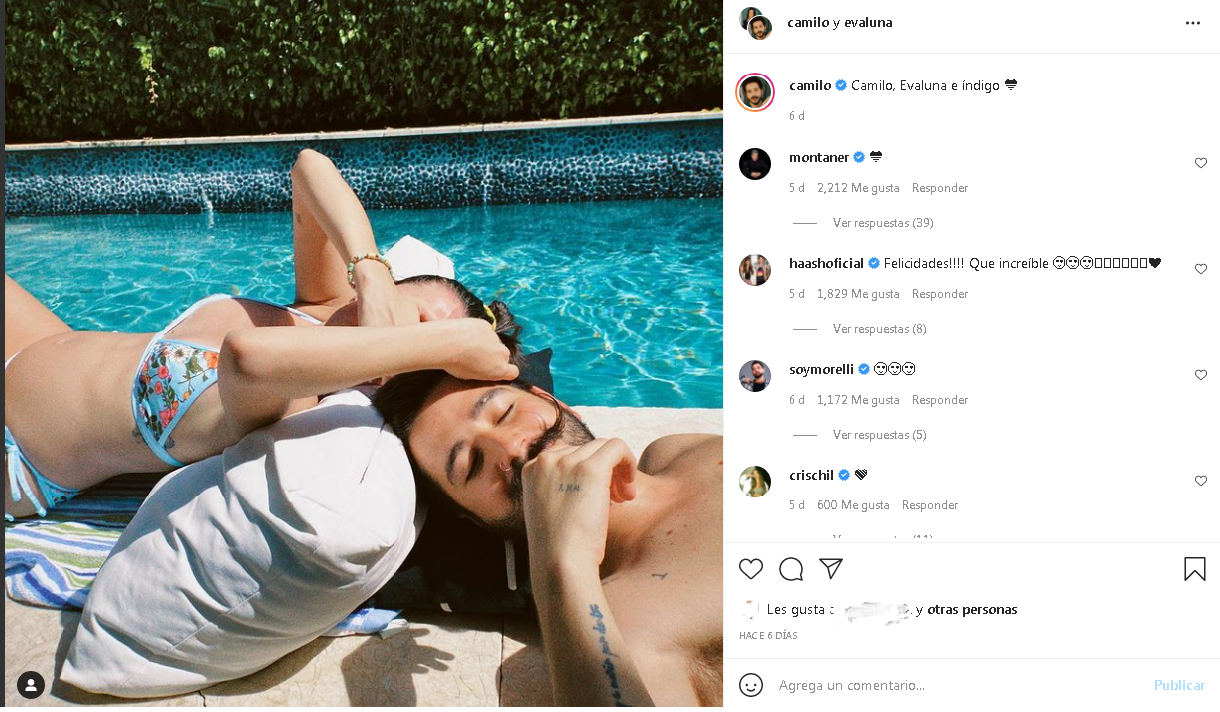Like montaner's comment

tap(1201, 163)
